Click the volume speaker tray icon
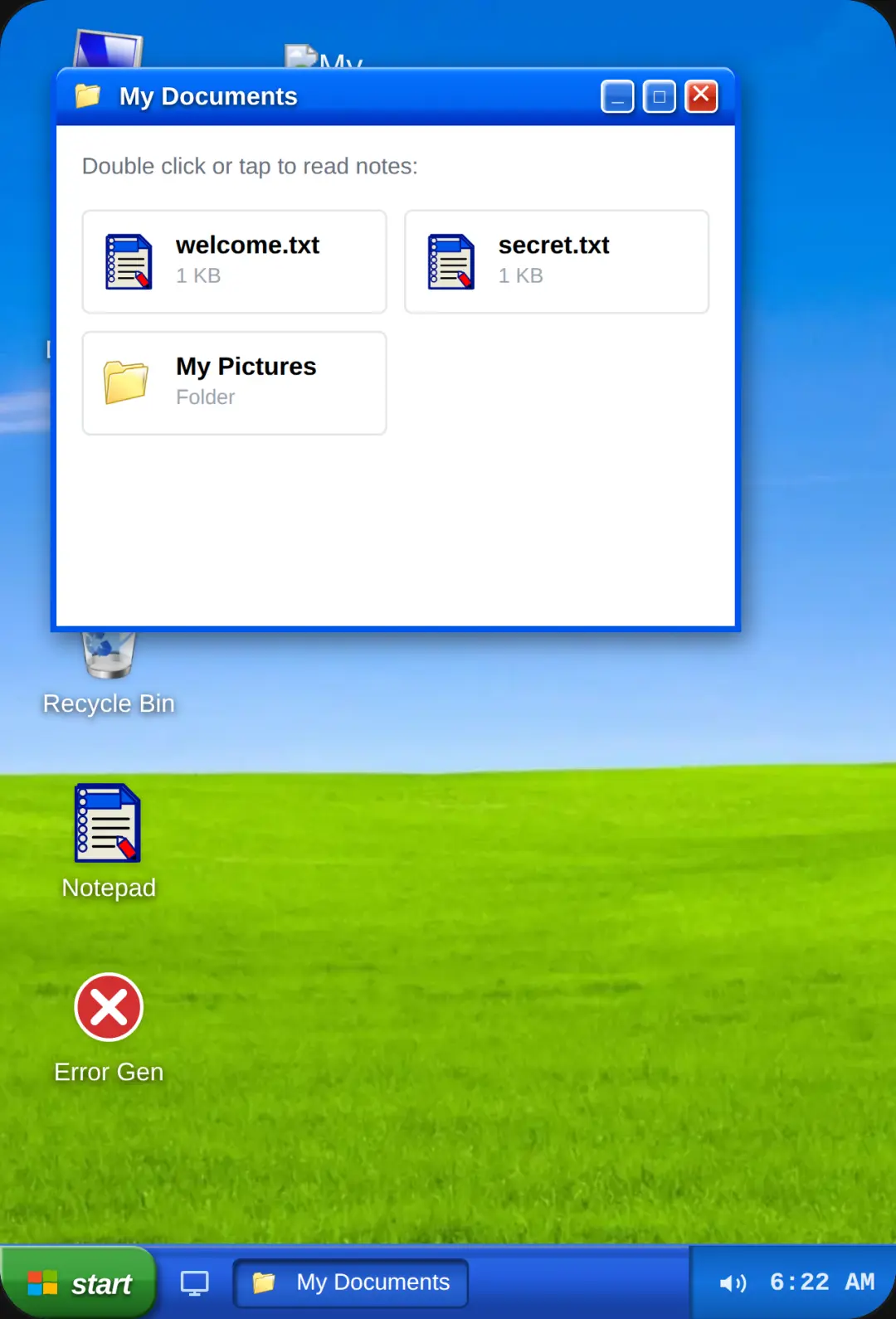Viewport: 896px width, 1319px height. point(733,1283)
